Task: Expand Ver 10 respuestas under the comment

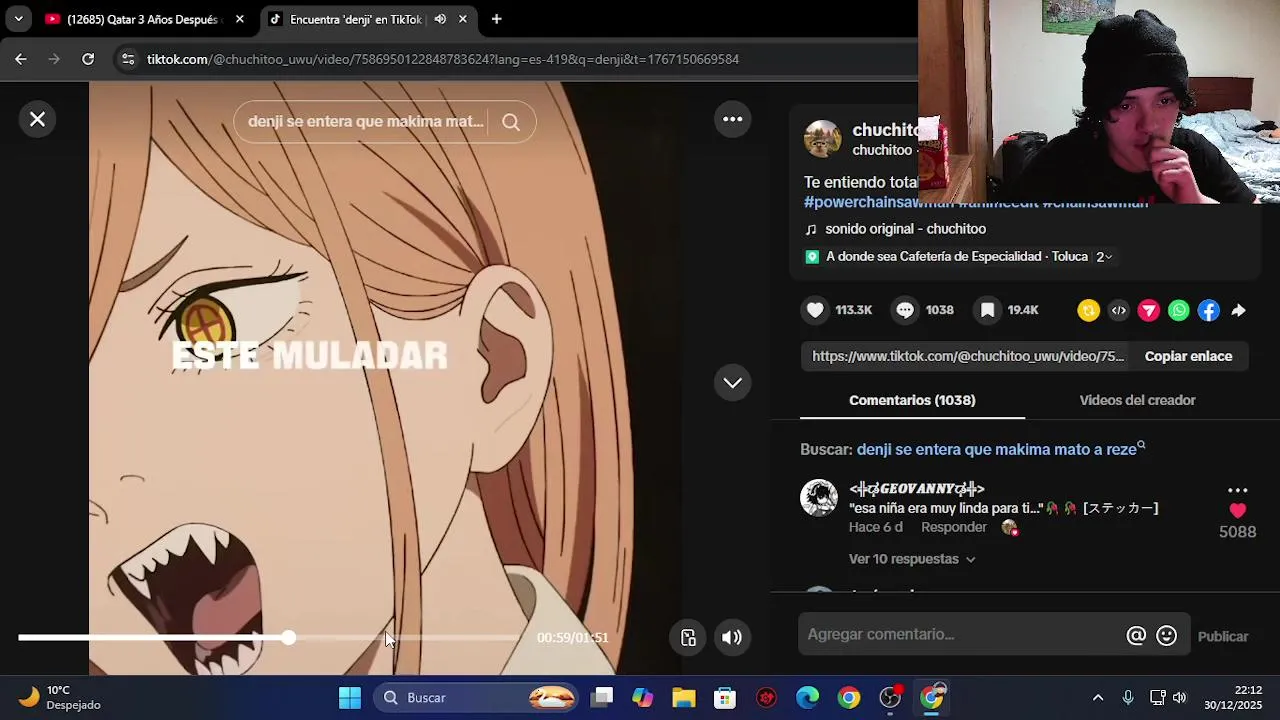Action: (x=912, y=559)
